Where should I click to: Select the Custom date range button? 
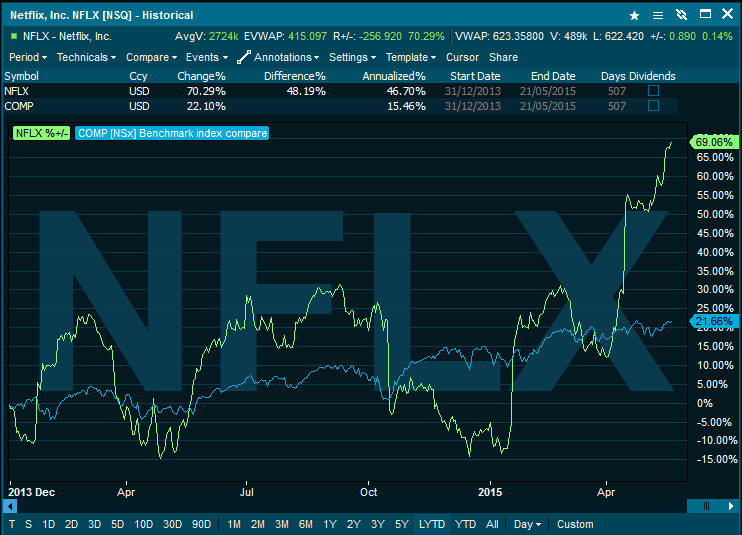tap(575, 524)
